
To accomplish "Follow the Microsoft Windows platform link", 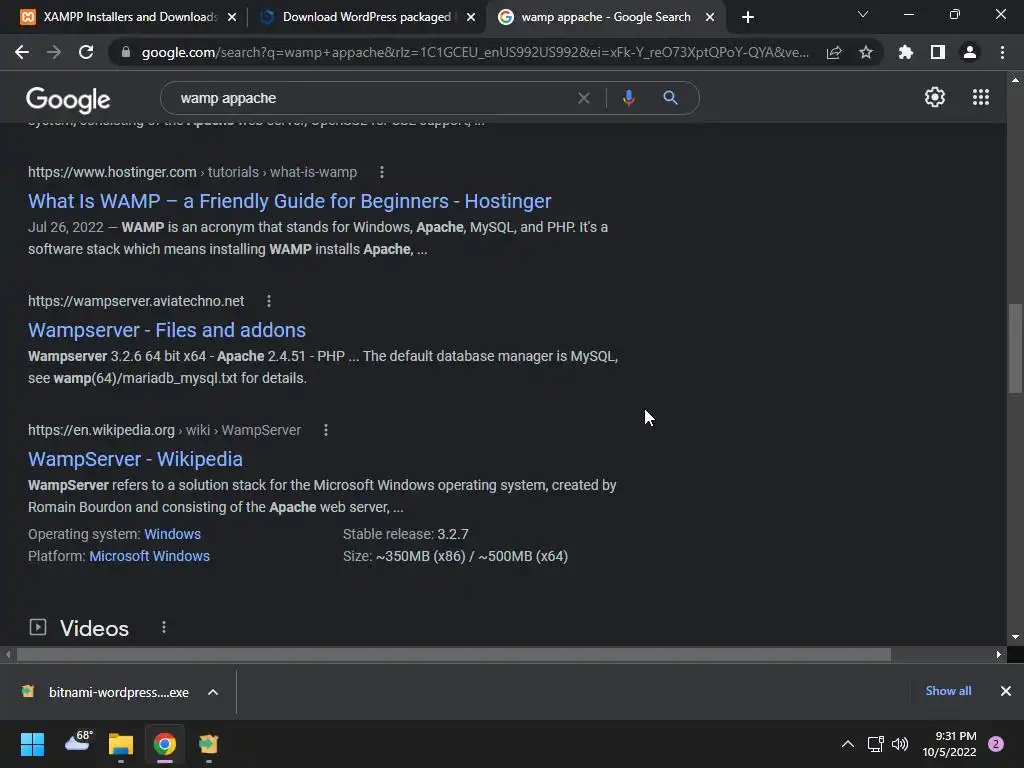I will tap(150, 556).
